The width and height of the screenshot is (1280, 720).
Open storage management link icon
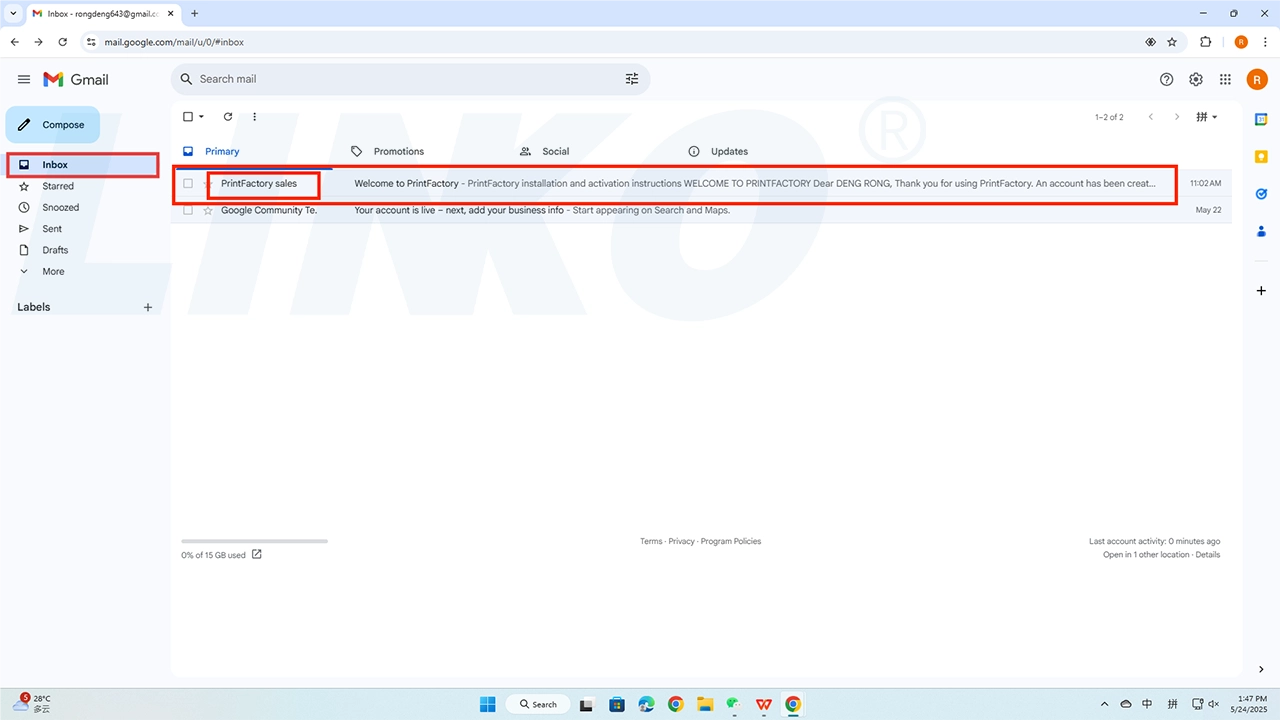(x=257, y=554)
